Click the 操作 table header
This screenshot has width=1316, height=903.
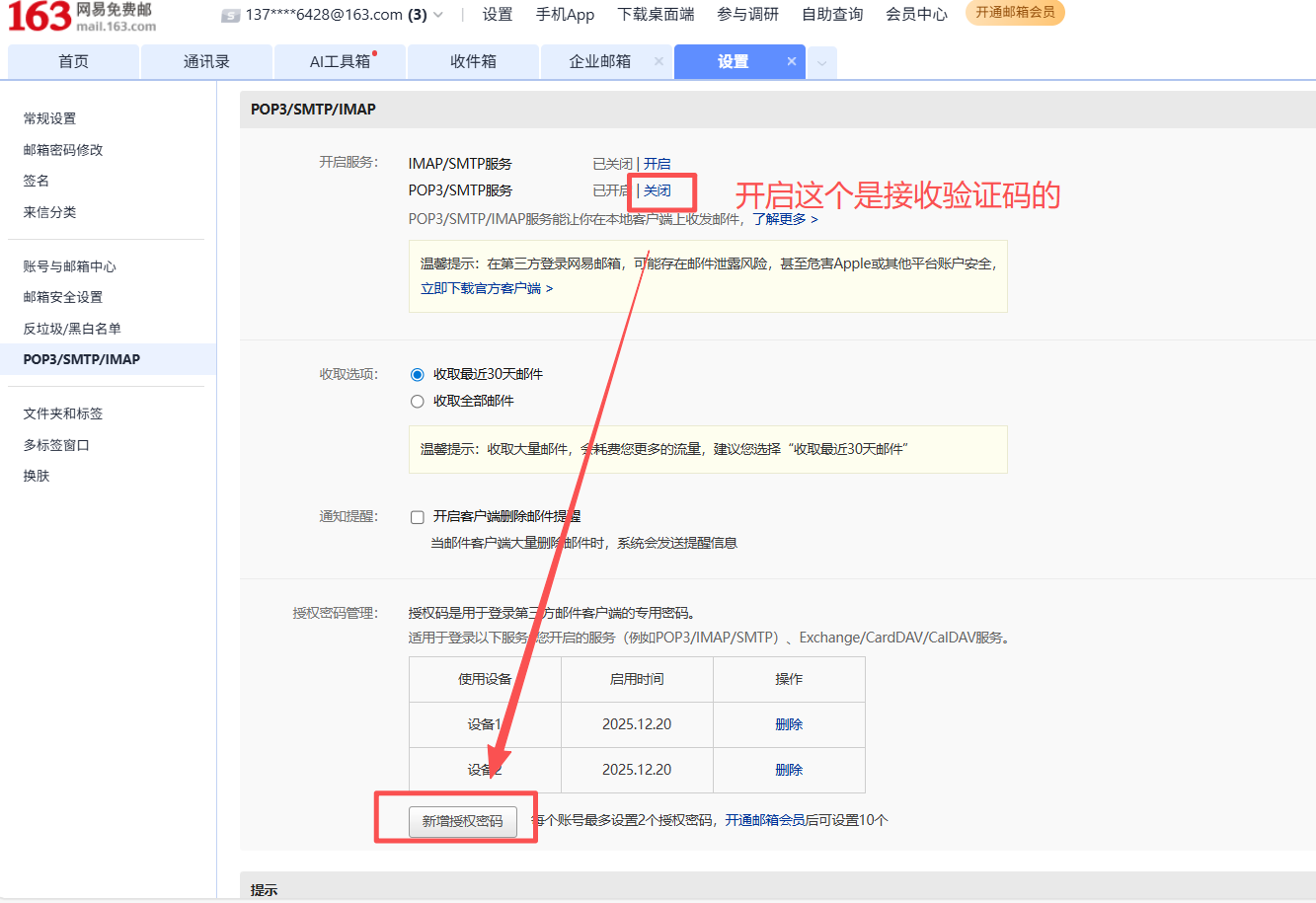789,679
